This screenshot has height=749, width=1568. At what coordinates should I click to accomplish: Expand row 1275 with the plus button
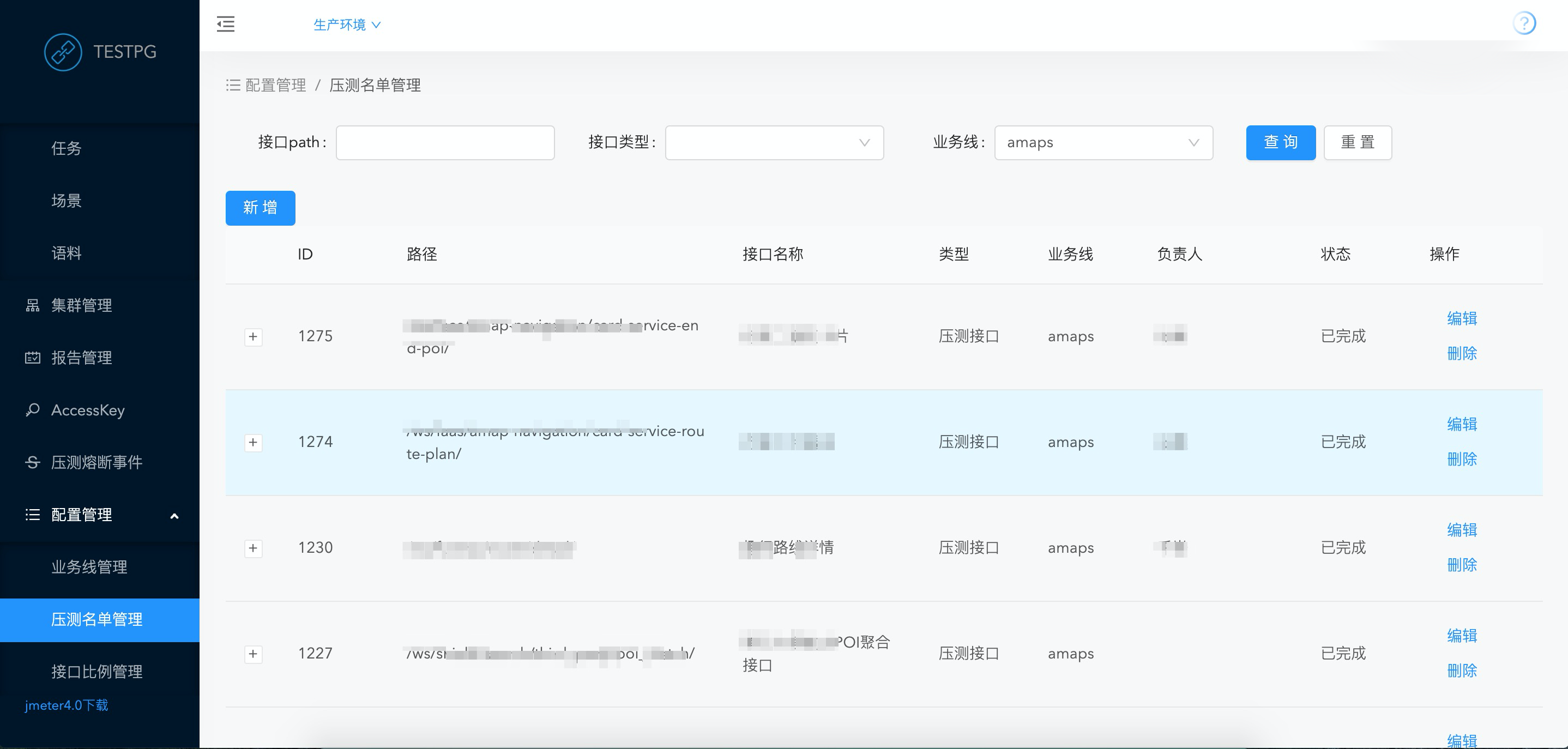[x=253, y=336]
